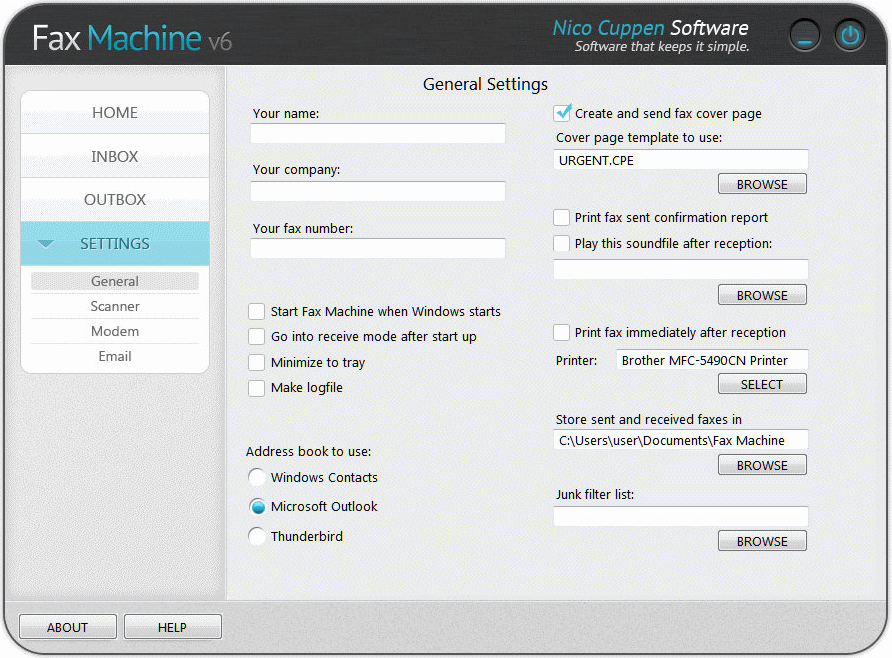The height and width of the screenshot is (658, 892).
Task: Choose Thunderbird as address book
Action: tap(257, 537)
